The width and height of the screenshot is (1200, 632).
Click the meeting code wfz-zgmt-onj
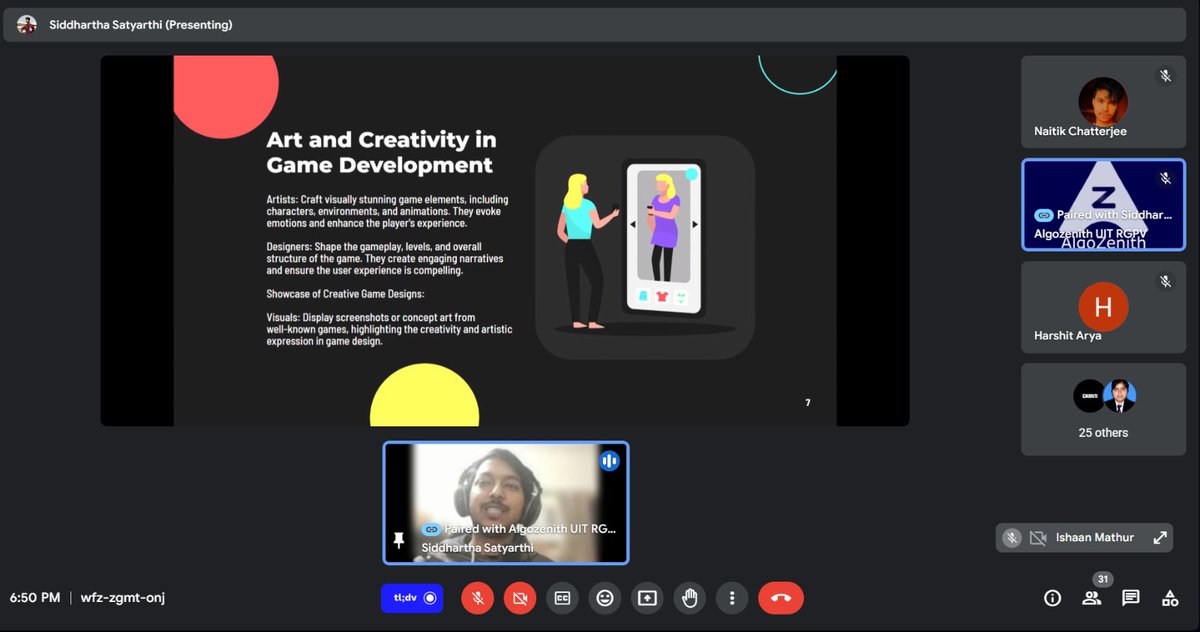[123, 598]
